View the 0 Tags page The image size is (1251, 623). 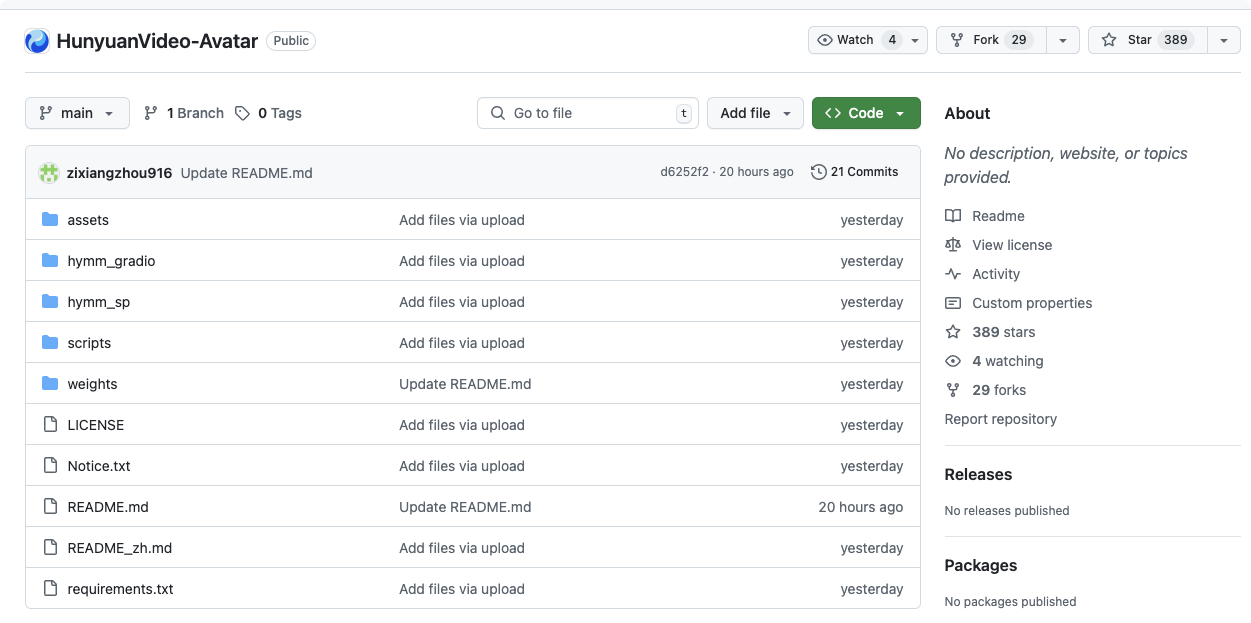click(x=268, y=113)
